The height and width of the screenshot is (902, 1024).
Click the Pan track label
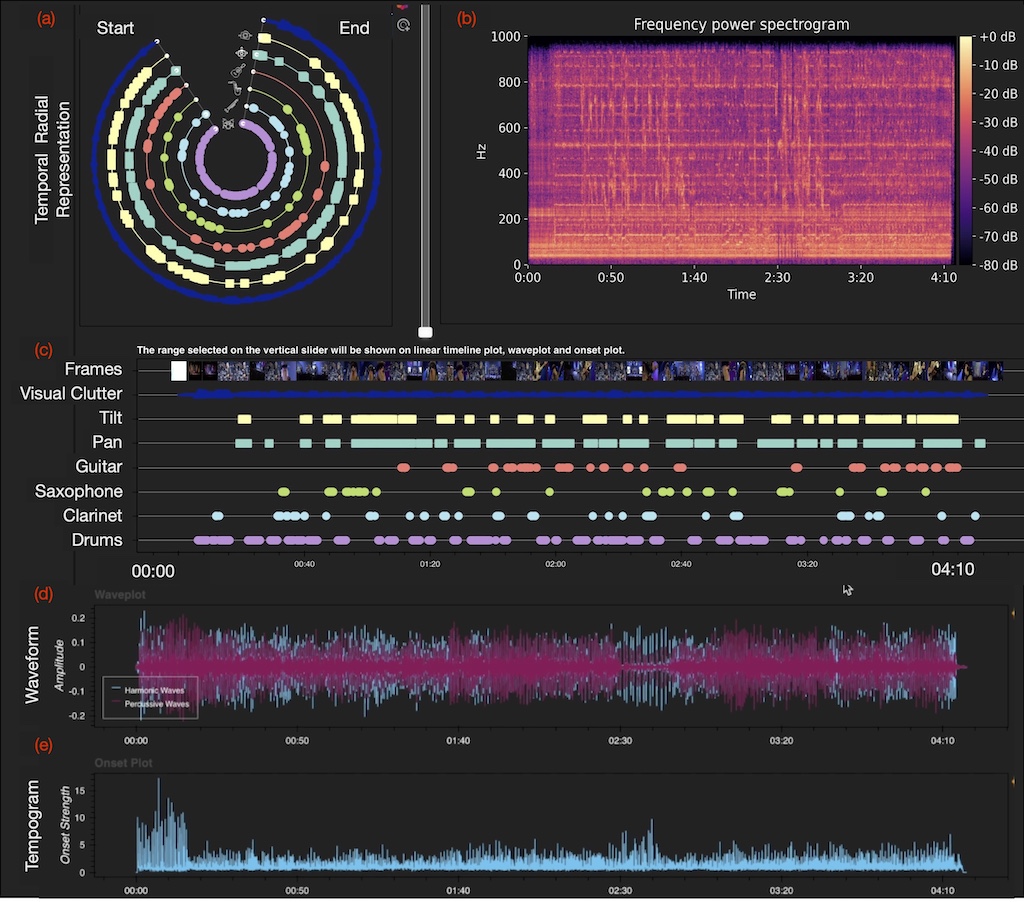[x=107, y=442]
